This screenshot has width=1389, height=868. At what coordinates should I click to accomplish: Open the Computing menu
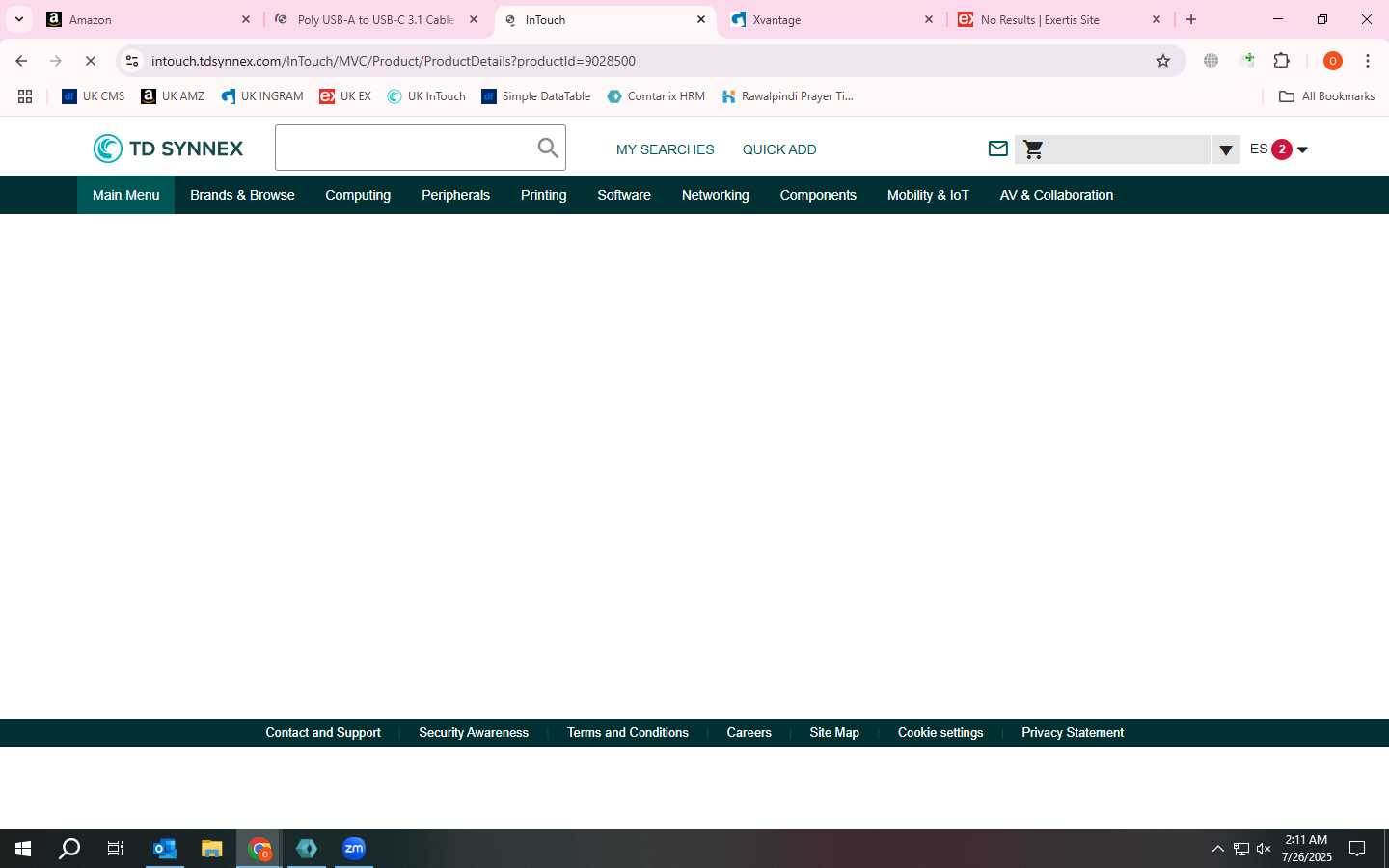358,195
